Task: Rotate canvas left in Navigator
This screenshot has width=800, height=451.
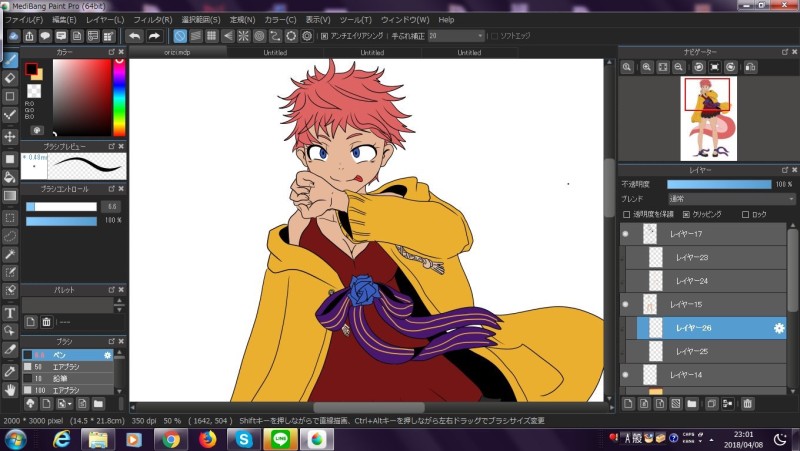Action: (x=698, y=67)
